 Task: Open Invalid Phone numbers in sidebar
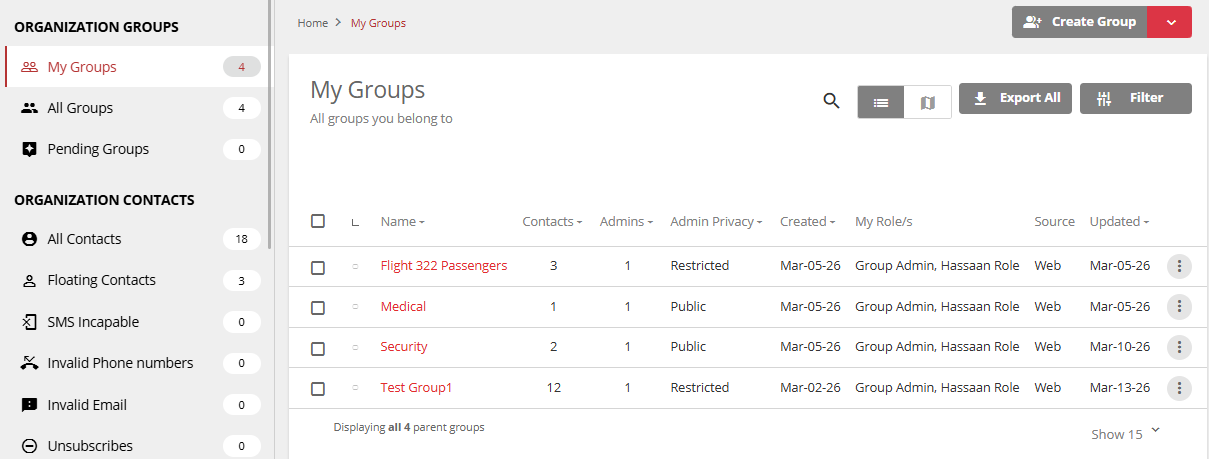pos(120,363)
